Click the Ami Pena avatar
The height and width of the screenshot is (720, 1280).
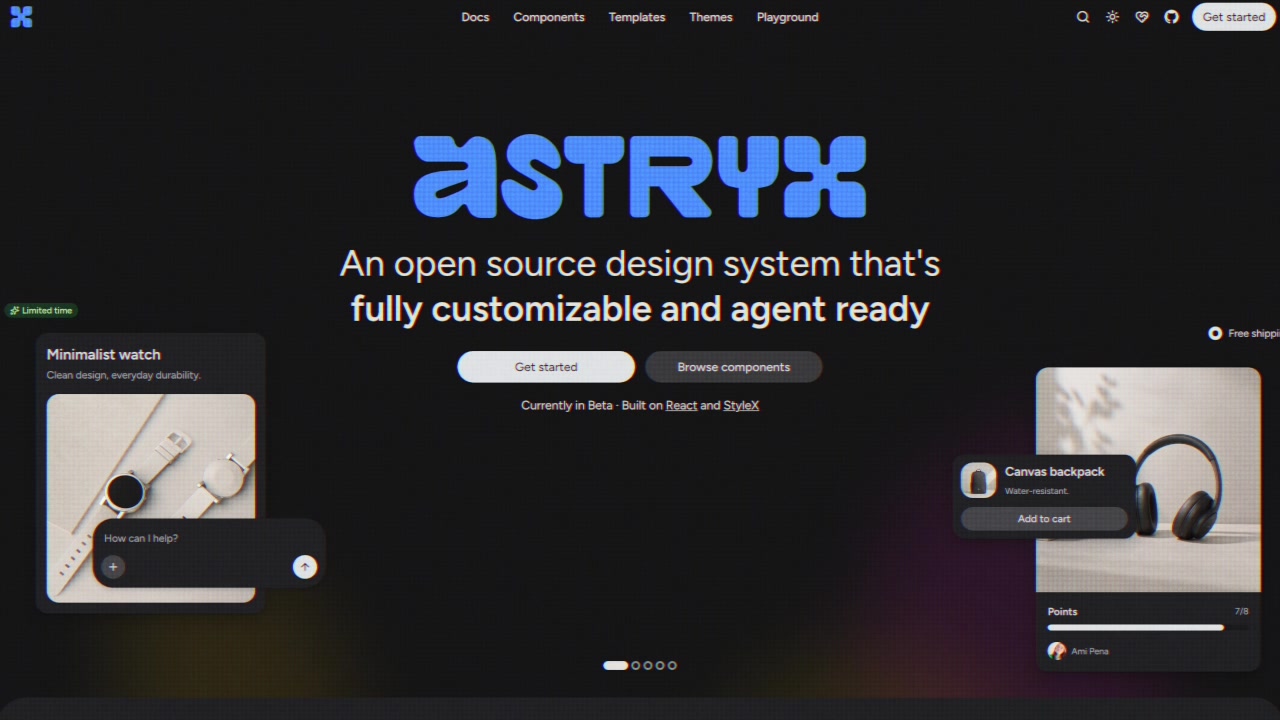1057,651
